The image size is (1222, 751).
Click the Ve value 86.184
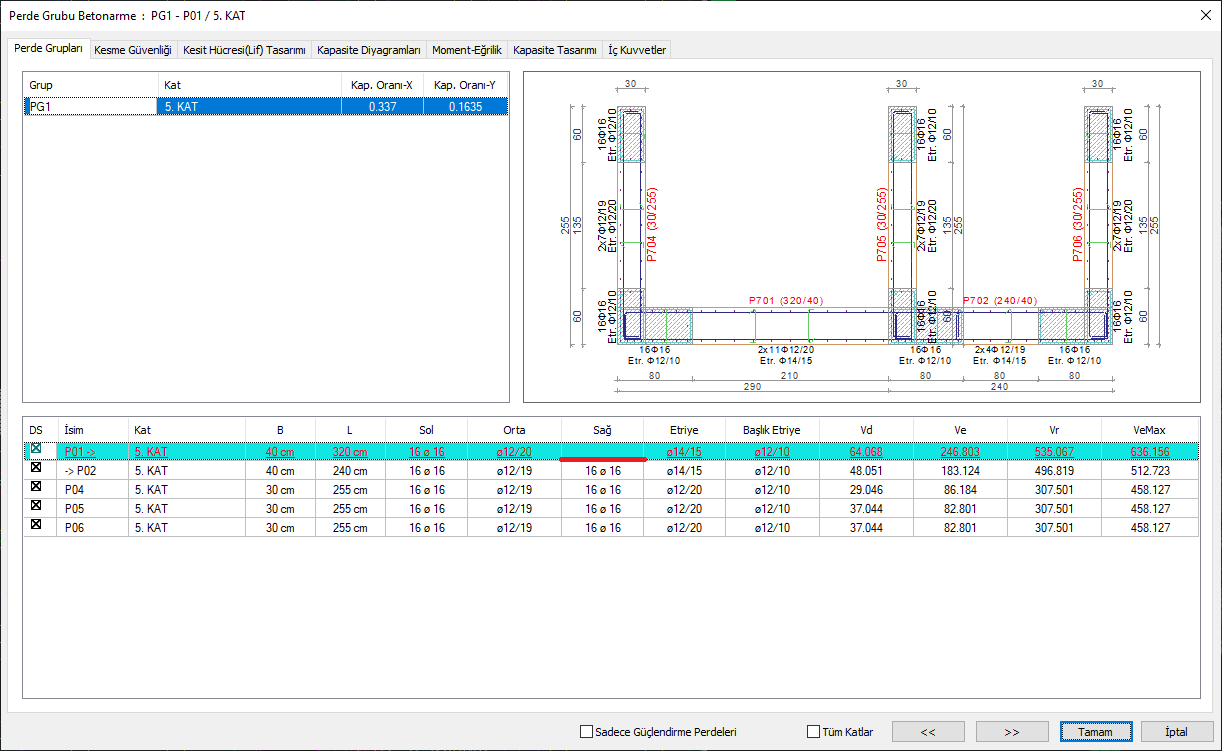(x=960, y=490)
